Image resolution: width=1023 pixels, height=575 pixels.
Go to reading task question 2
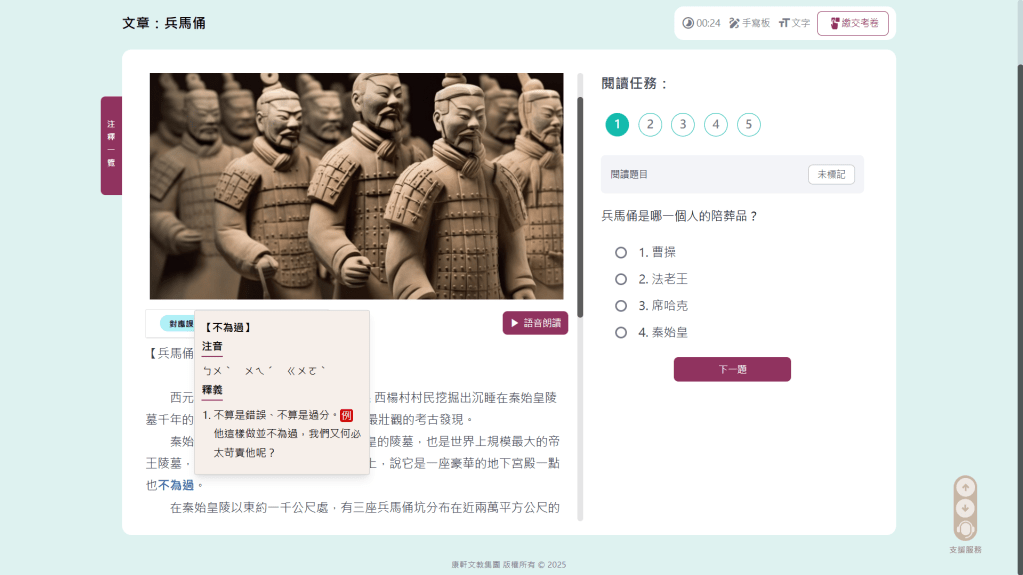tap(650, 125)
